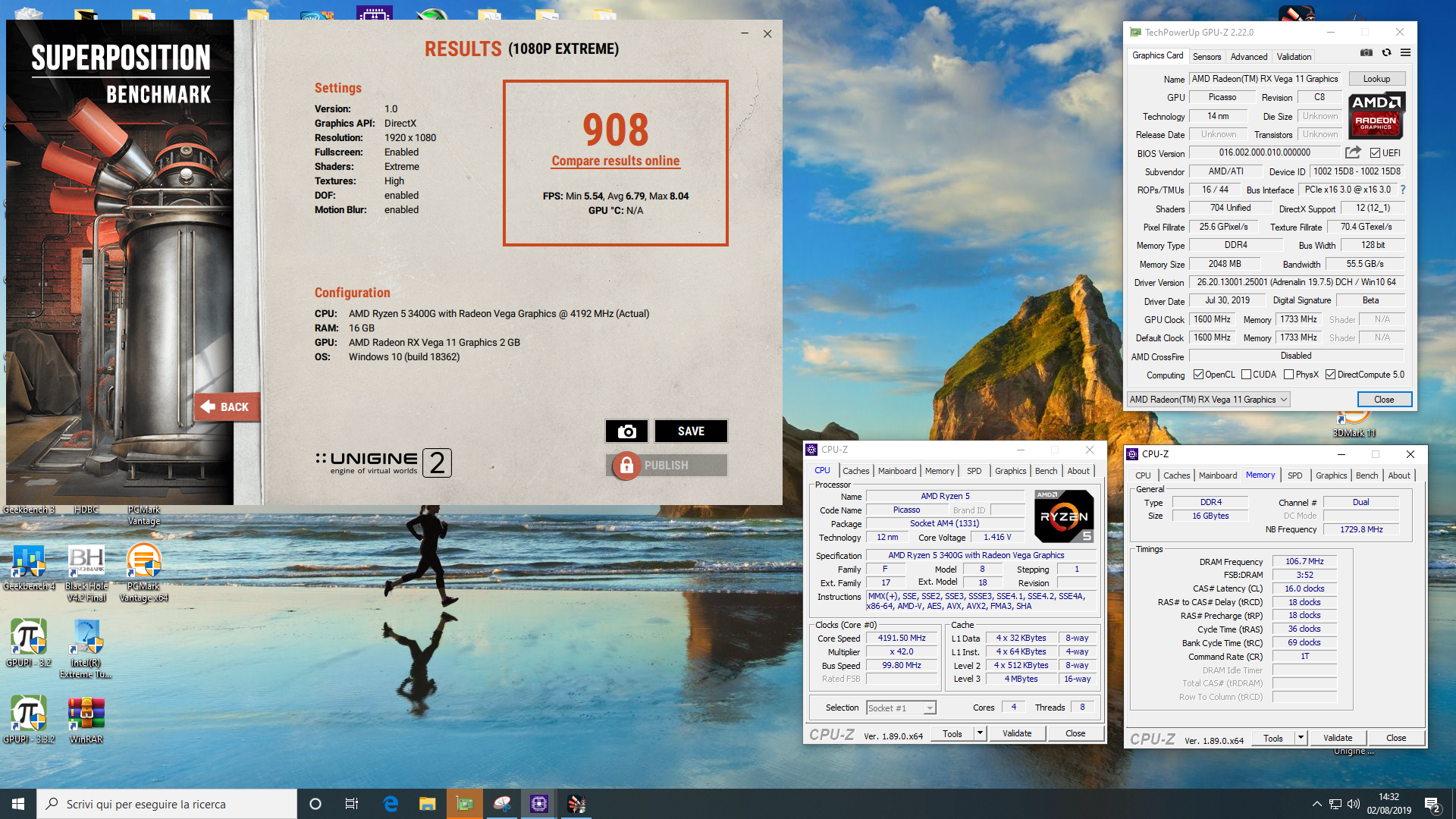Open WinRAR desktop icon
Viewport: 1456px width, 819px height.
click(86, 720)
